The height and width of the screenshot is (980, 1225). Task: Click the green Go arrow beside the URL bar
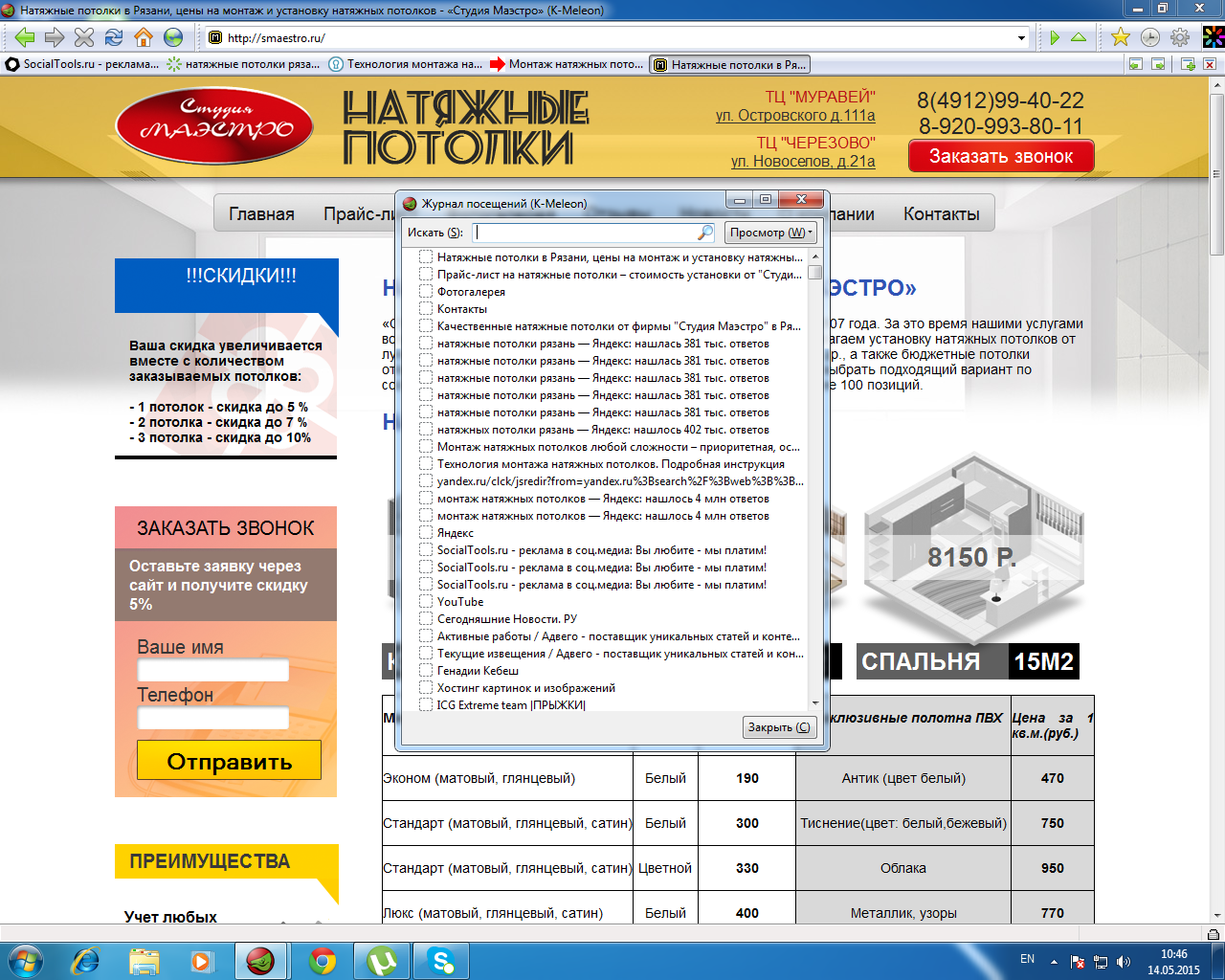pyautogui.click(x=1055, y=37)
